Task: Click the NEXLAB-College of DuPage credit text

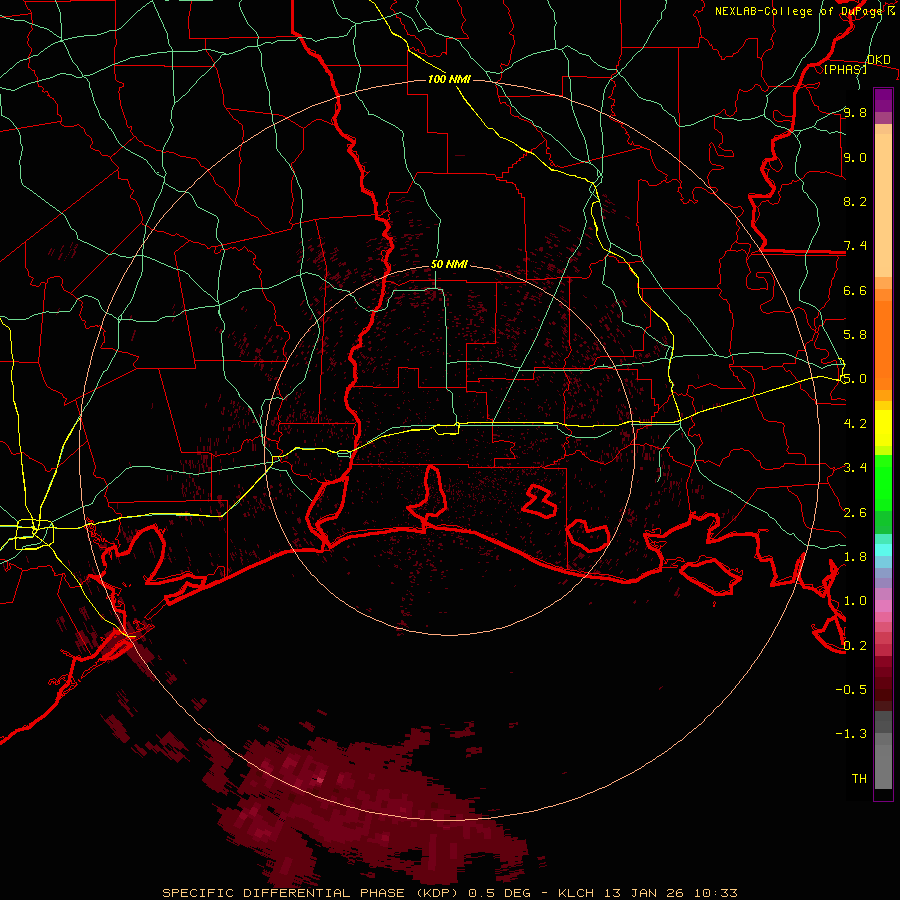Action: pyautogui.click(x=798, y=11)
